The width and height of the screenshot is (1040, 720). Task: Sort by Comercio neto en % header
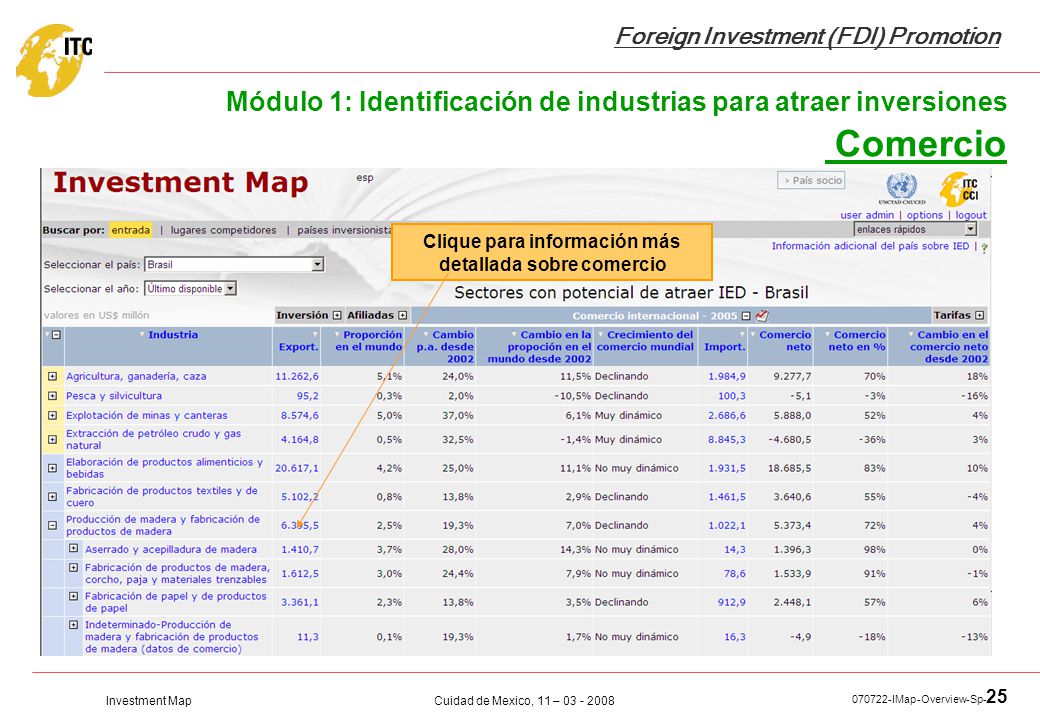857,341
